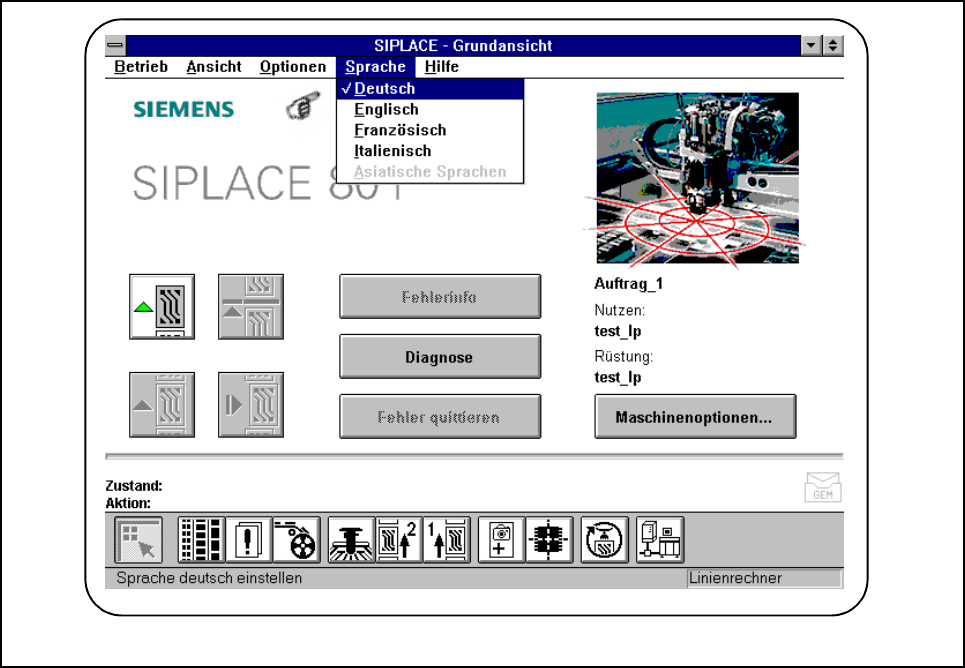Image resolution: width=965 pixels, height=668 pixels.
Task: Open the window system menu box
Action: pos(116,45)
